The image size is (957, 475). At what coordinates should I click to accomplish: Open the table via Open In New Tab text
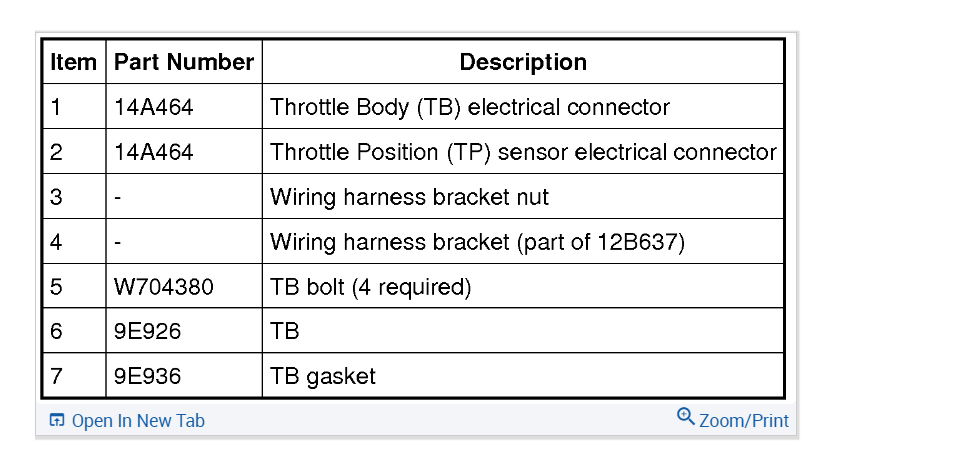pyautogui.click(x=137, y=421)
